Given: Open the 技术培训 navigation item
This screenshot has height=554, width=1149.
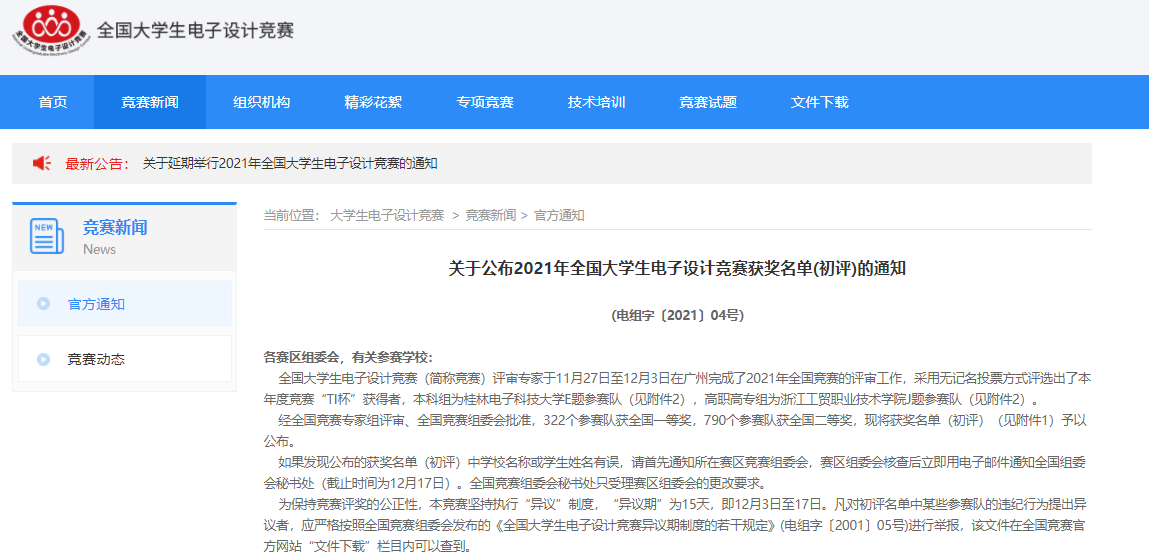Looking at the screenshot, I should pyautogui.click(x=596, y=102).
